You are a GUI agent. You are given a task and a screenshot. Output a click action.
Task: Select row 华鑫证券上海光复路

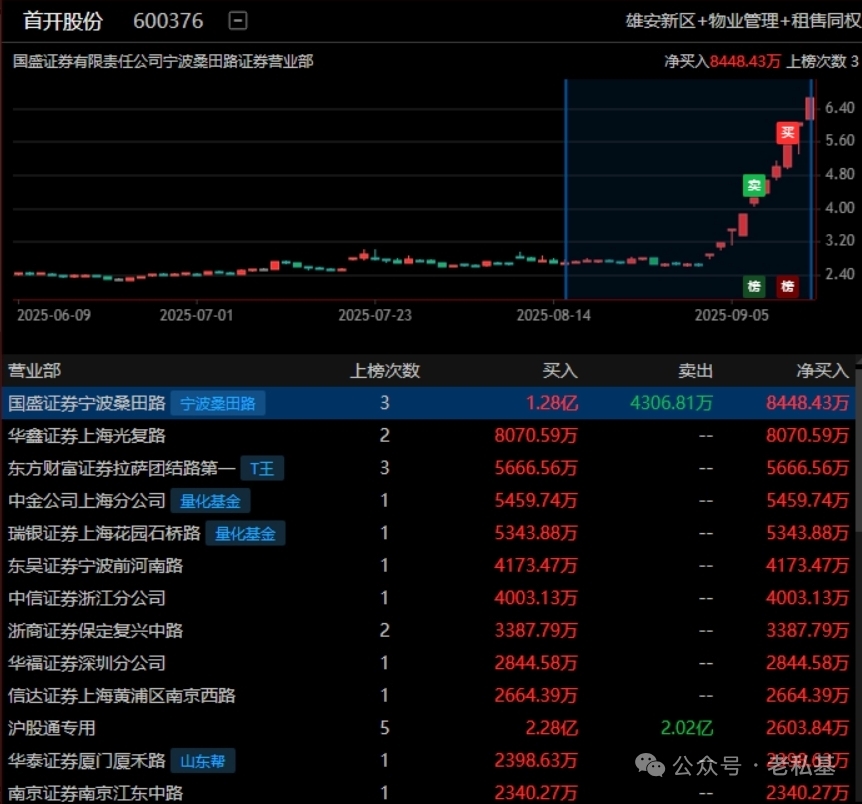429,436
